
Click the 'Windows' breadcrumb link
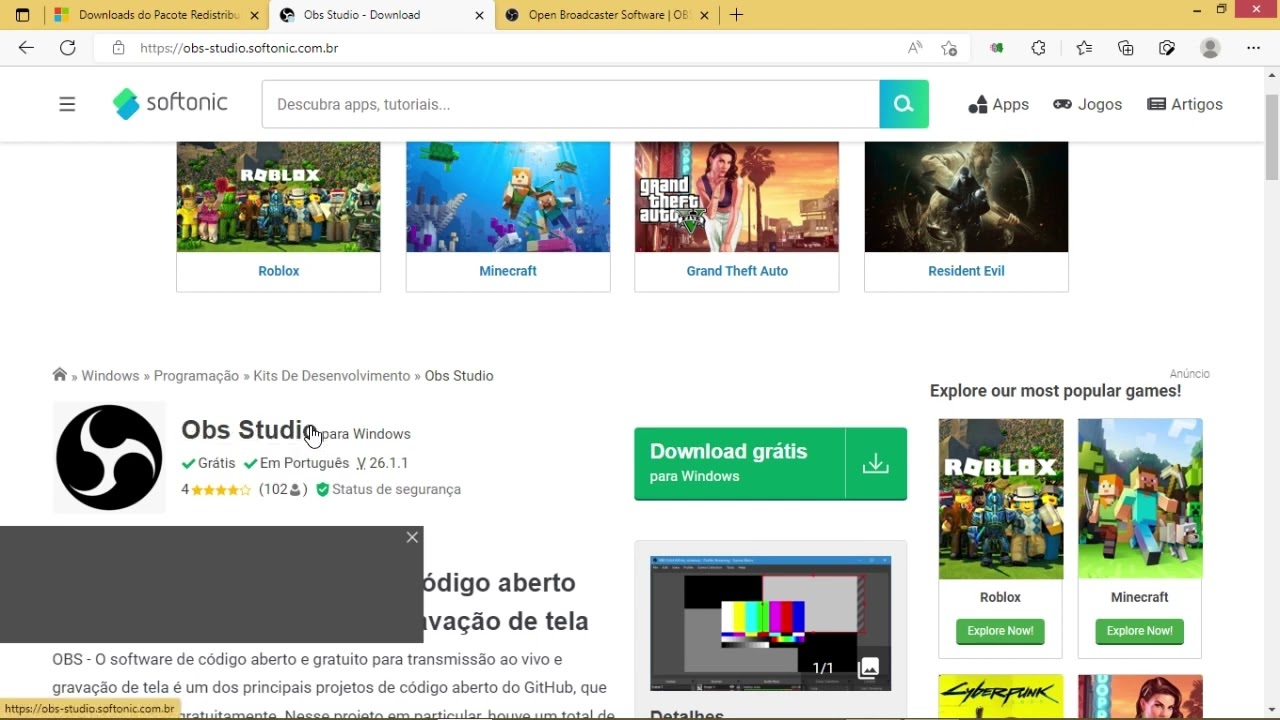110,376
